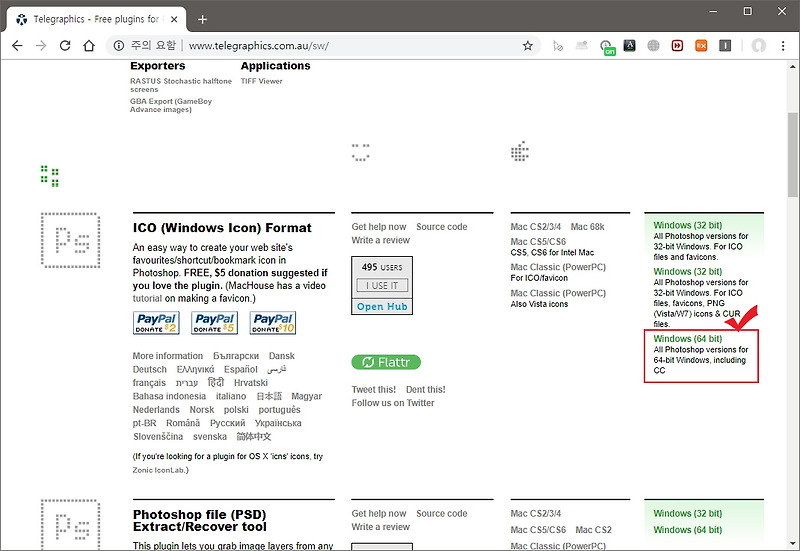Click Mac CS2 link under PSD Extract tool

pyautogui.click(x=593, y=530)
